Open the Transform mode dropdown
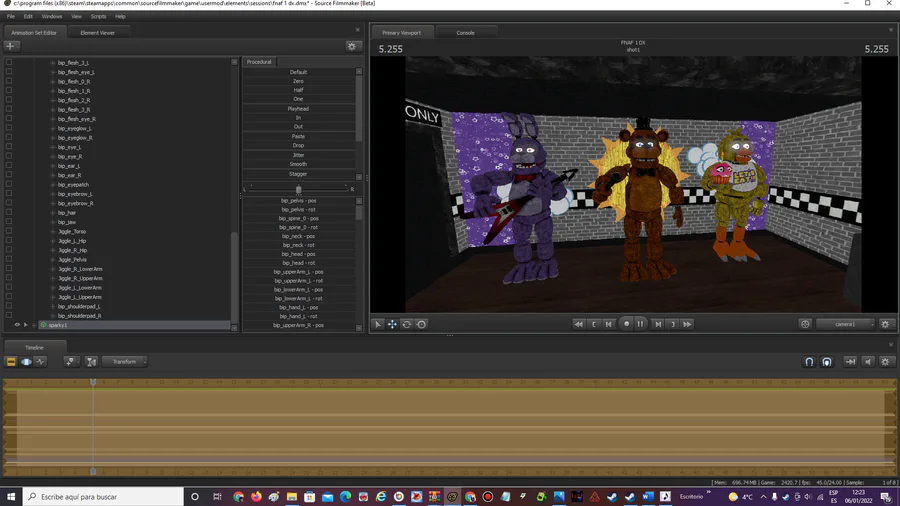The image size is (900, 506). (125, 361)
